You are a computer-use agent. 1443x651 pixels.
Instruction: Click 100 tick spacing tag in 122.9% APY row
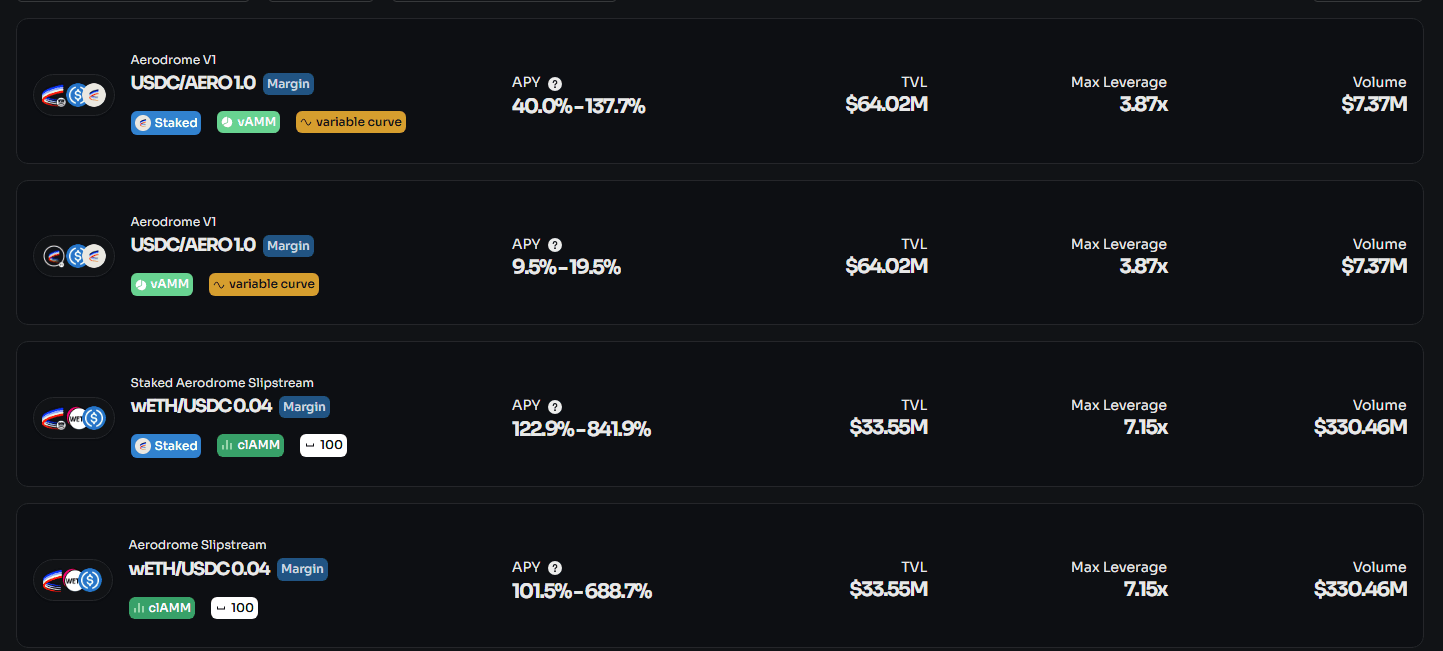click(323, 445)
